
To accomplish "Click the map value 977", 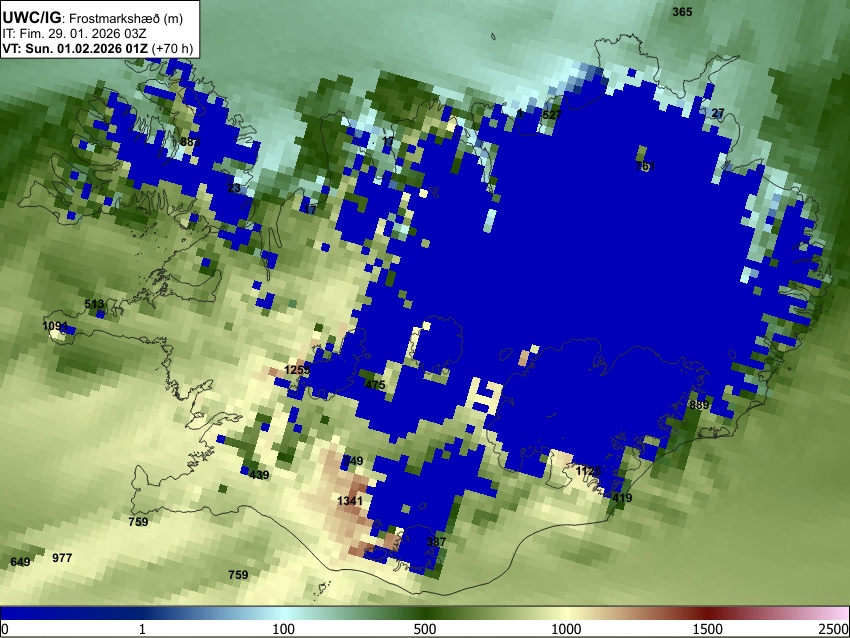I will click(x=62, y=558).
